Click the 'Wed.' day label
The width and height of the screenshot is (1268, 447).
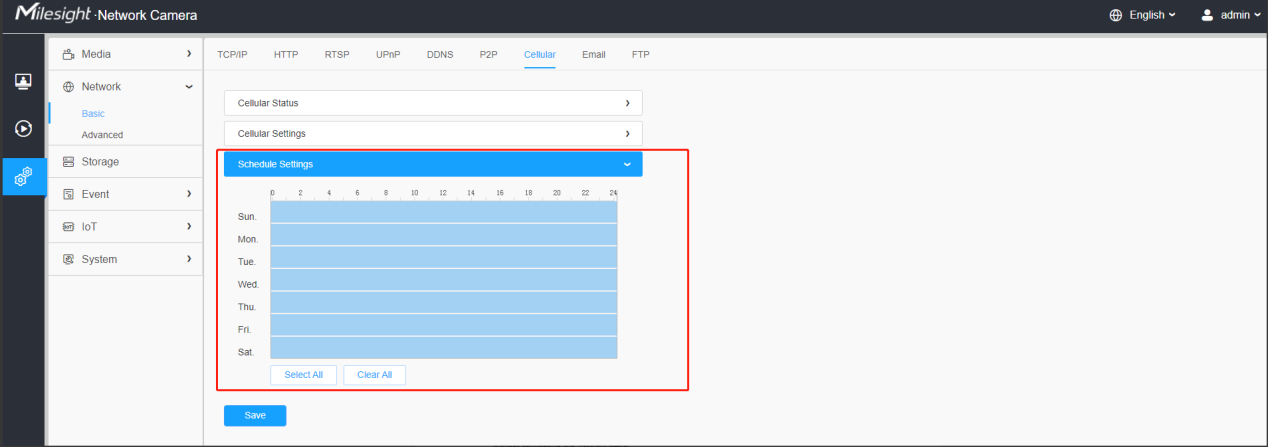coord(248,285)
